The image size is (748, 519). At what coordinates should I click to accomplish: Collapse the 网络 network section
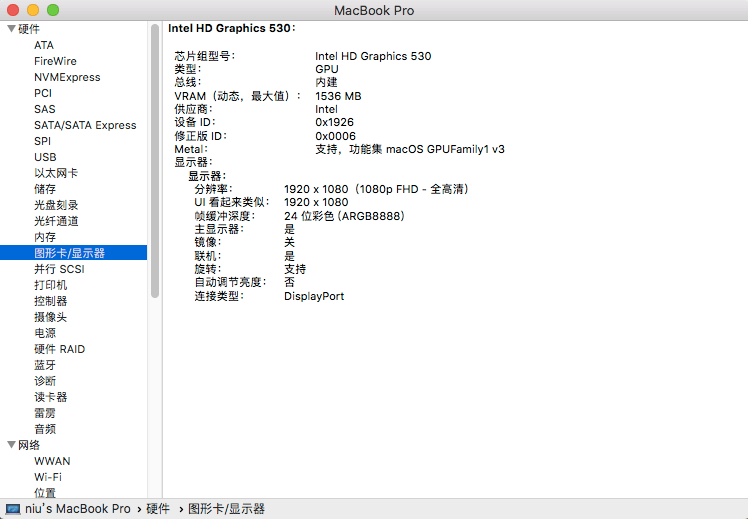coord(11,445)
